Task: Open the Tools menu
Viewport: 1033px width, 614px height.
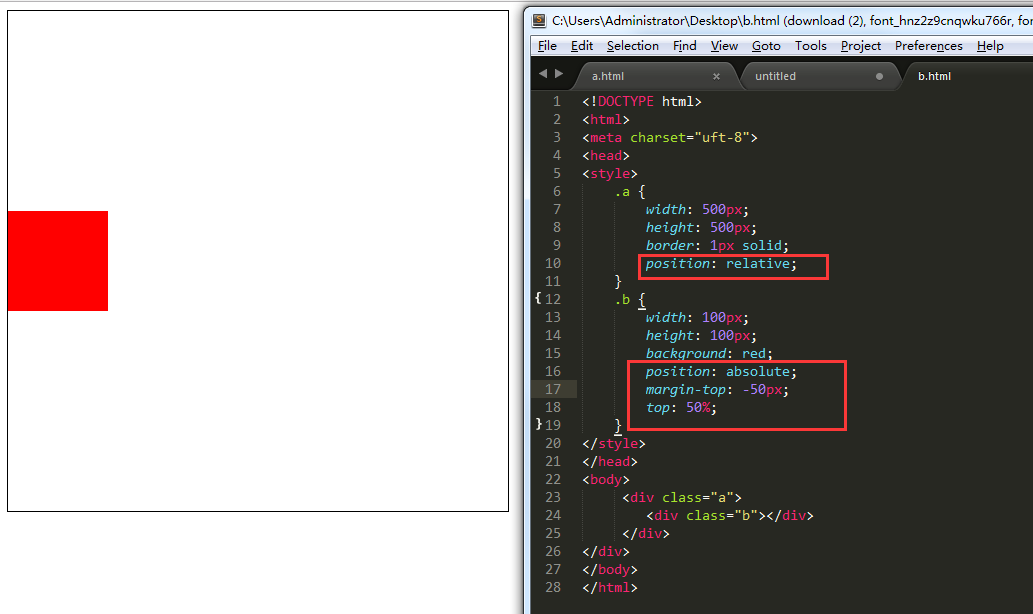Action: (810, 45)
